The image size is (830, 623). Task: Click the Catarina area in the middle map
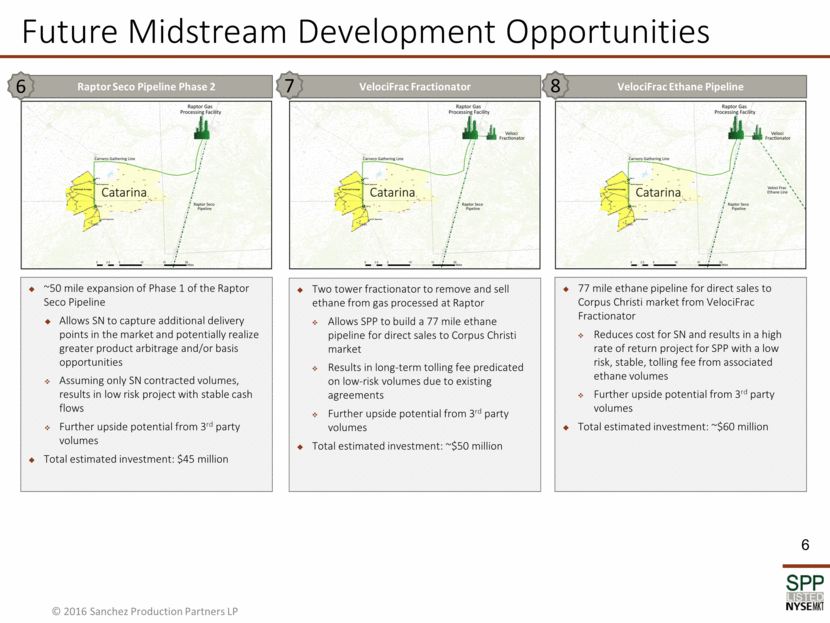[x=392, y=190]
